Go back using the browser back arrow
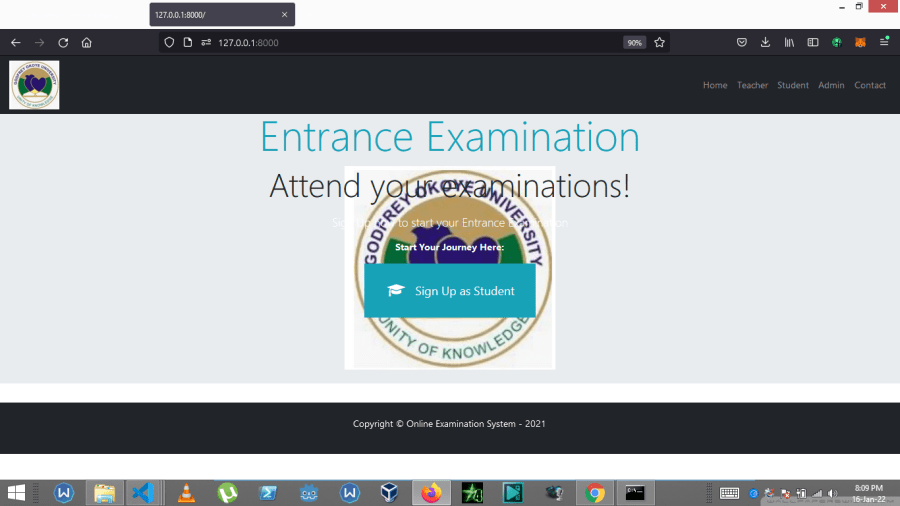The image size is (900, 506). click(x=15, y=42)
